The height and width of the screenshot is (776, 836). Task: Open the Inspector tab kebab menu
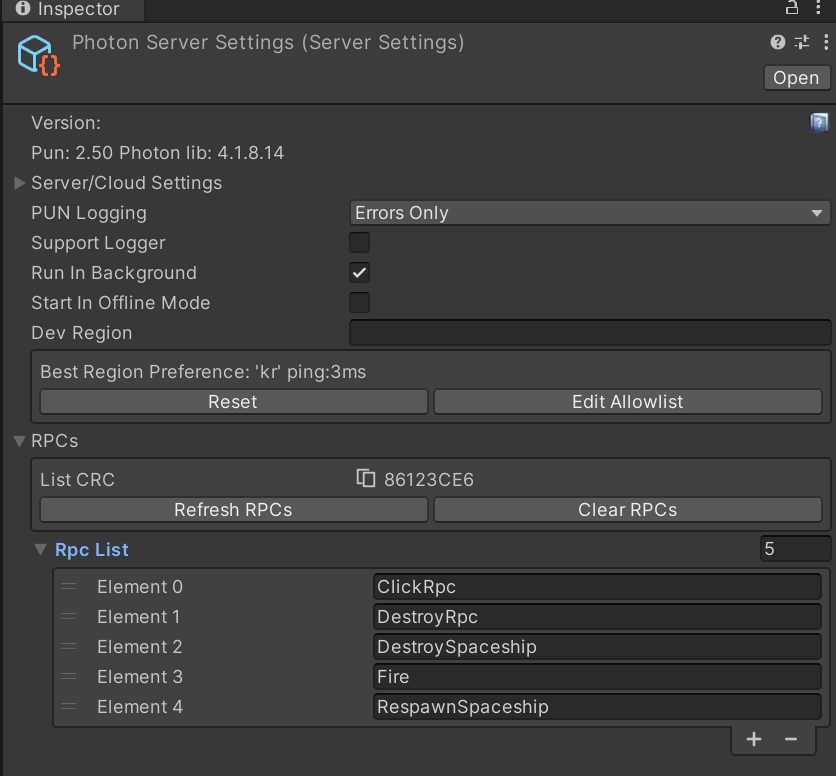click(818, 7)
